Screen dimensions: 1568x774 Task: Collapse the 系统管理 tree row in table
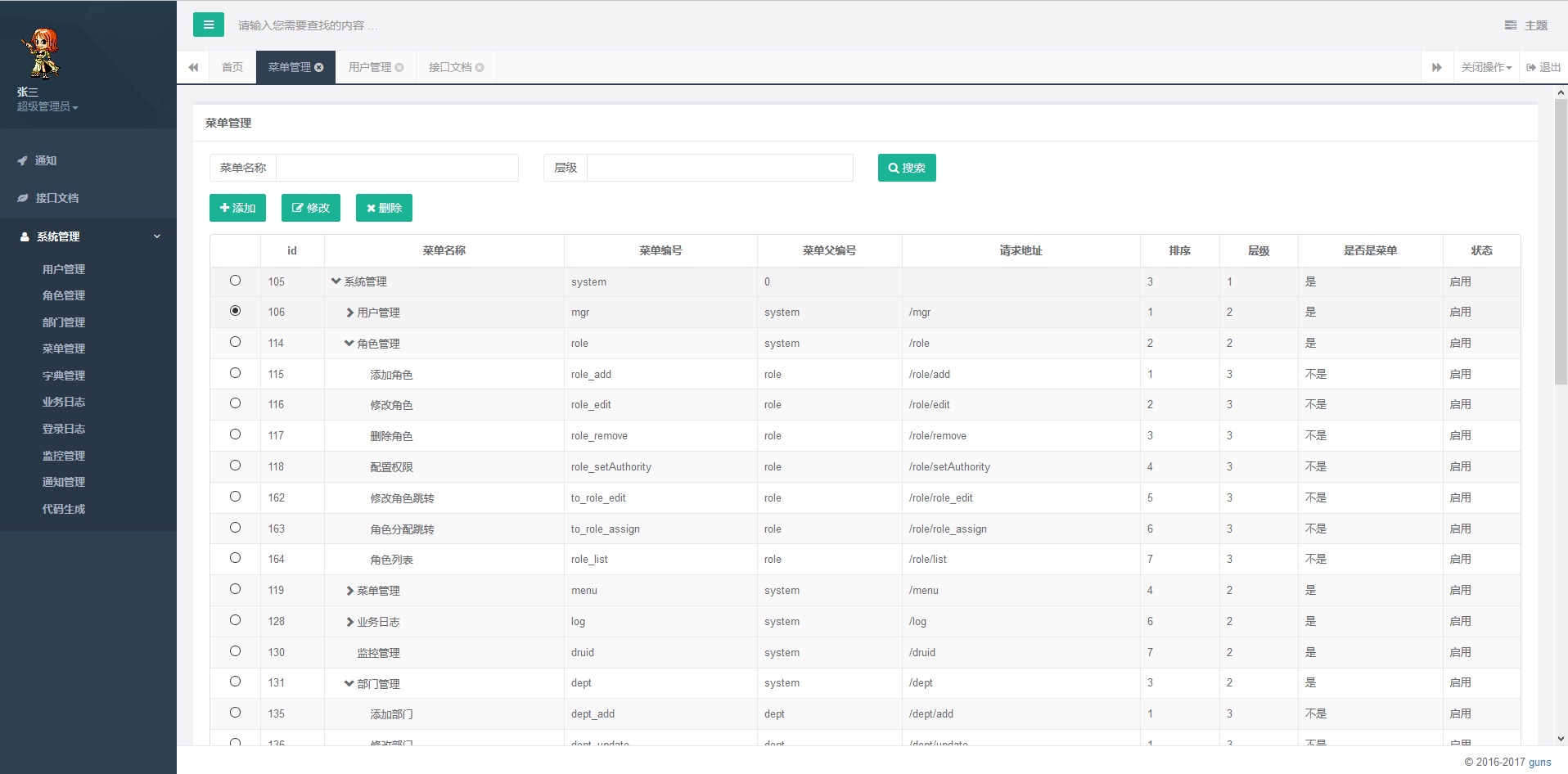tap(336, 281)
